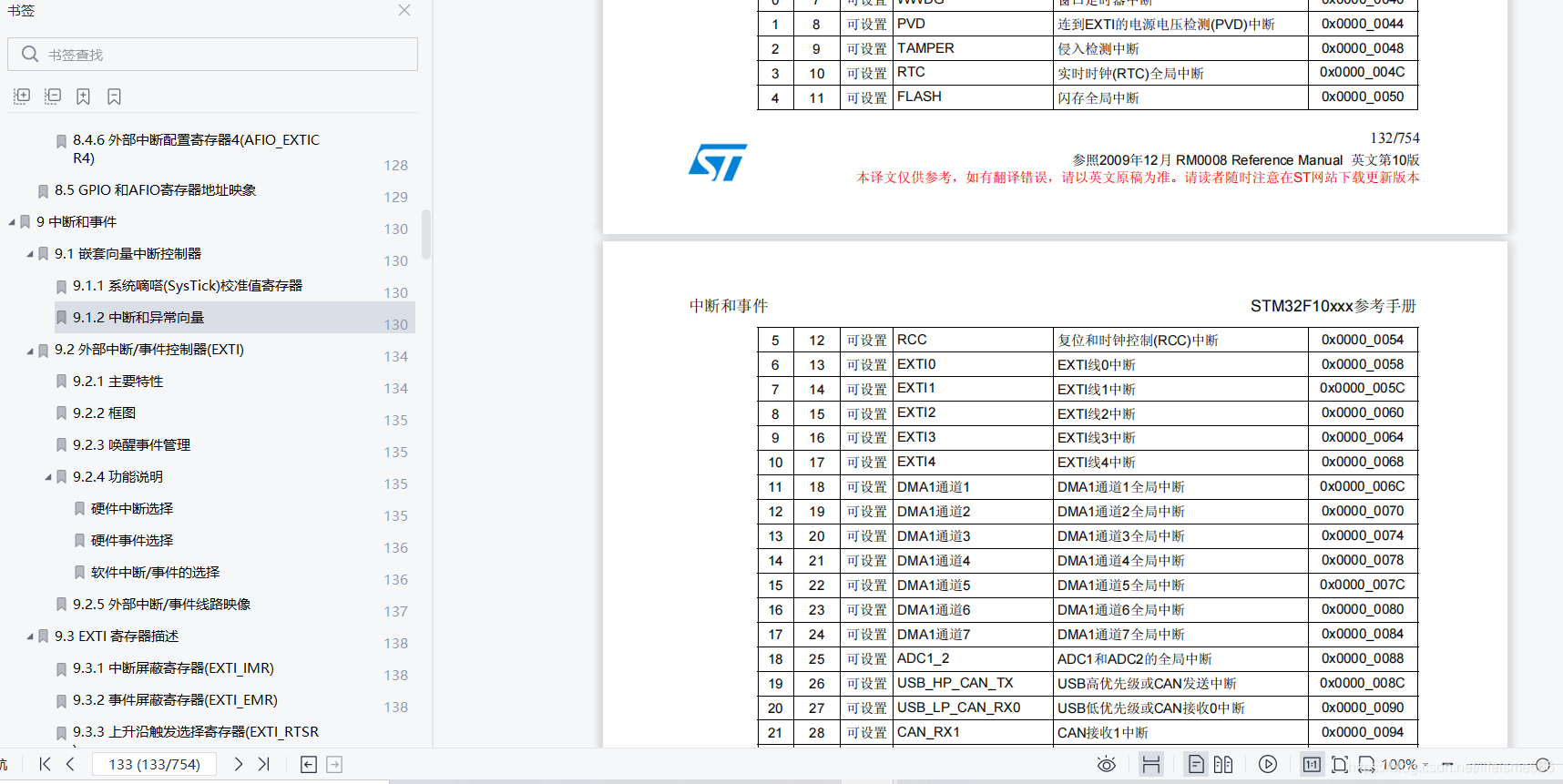Open bookmark 8.5 GPIO 和AFIO寄存器地址映象
Screen dimensions: 1563x784
[x=155, y=190]
